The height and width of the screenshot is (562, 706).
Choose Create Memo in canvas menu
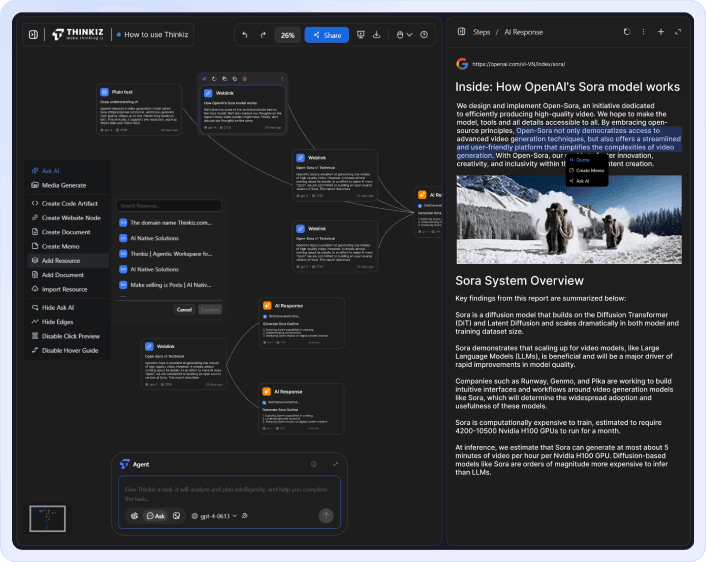68,246
